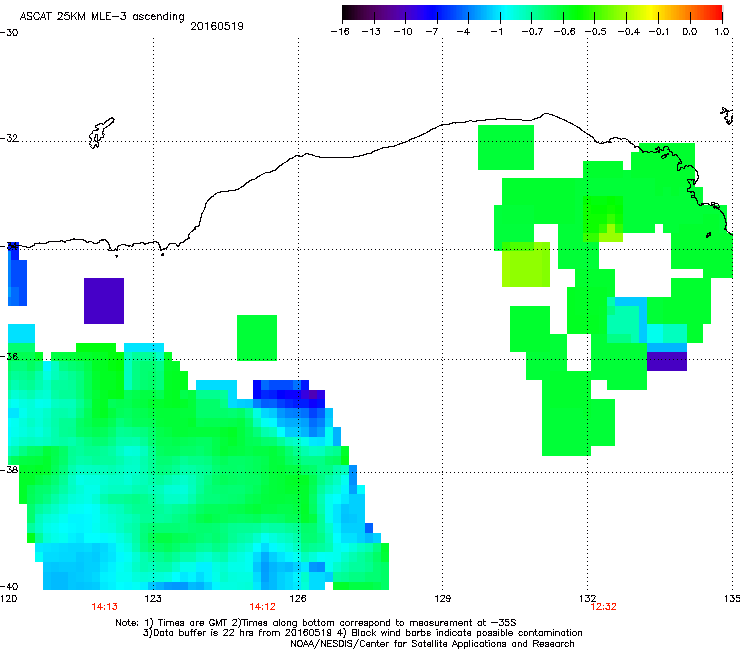Click the '-0.5' color bar label

(x=596, y=32)
